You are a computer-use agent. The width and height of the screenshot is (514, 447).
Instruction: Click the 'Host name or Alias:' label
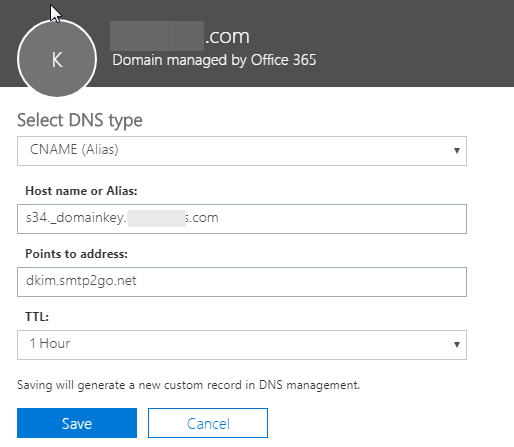81,191
